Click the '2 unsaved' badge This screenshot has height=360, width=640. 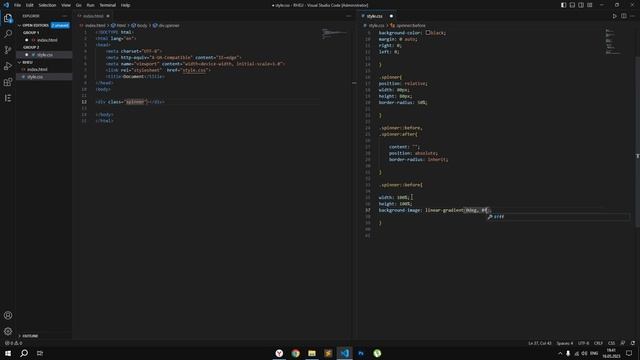tap(60, 25)
